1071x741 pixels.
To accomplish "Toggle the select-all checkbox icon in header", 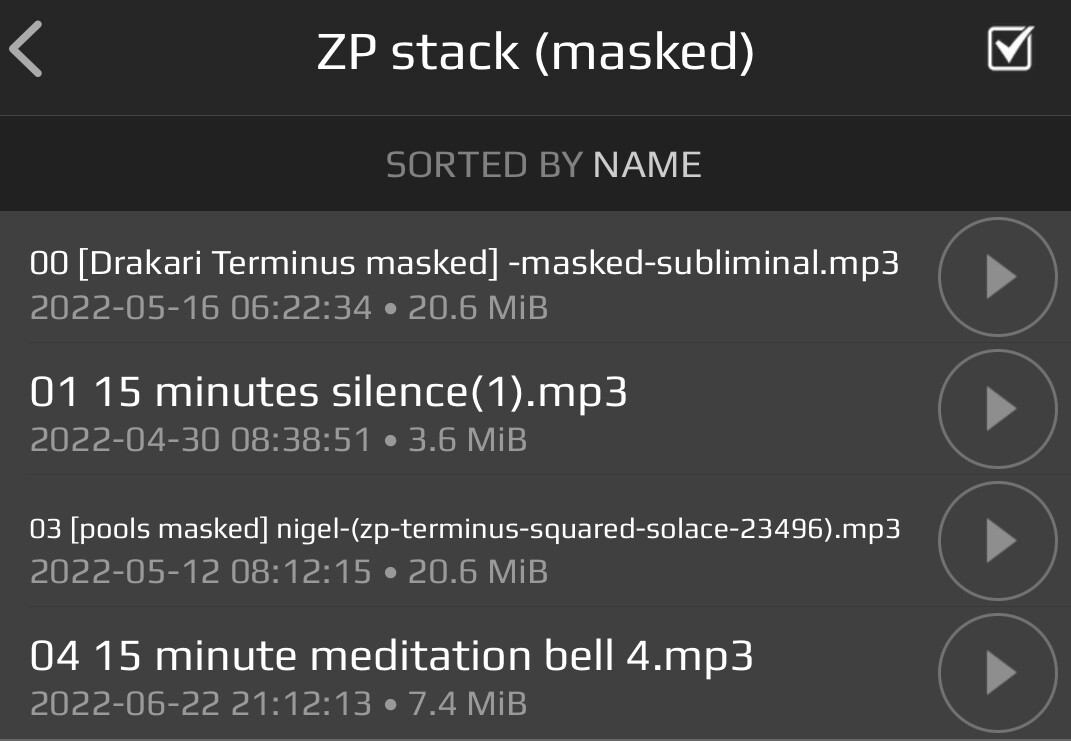I will (1010, 48).
